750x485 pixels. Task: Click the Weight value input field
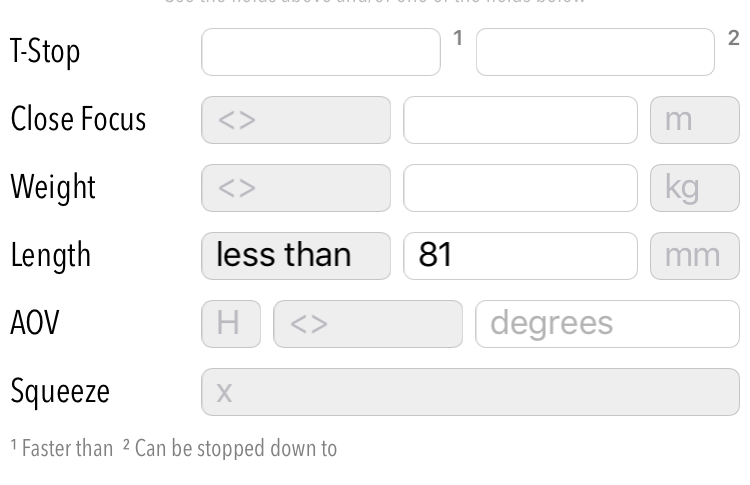520,188
